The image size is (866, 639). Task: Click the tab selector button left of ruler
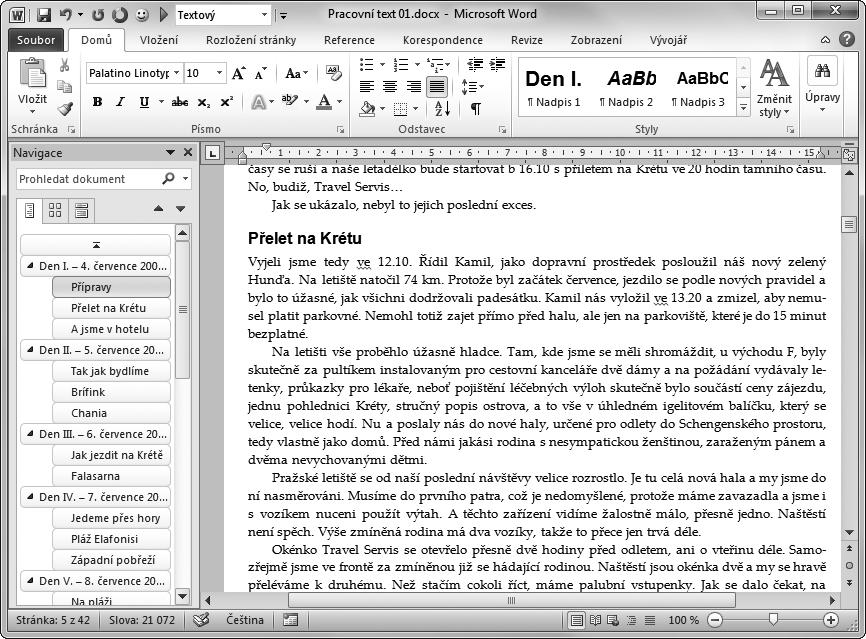coord(213,153)
